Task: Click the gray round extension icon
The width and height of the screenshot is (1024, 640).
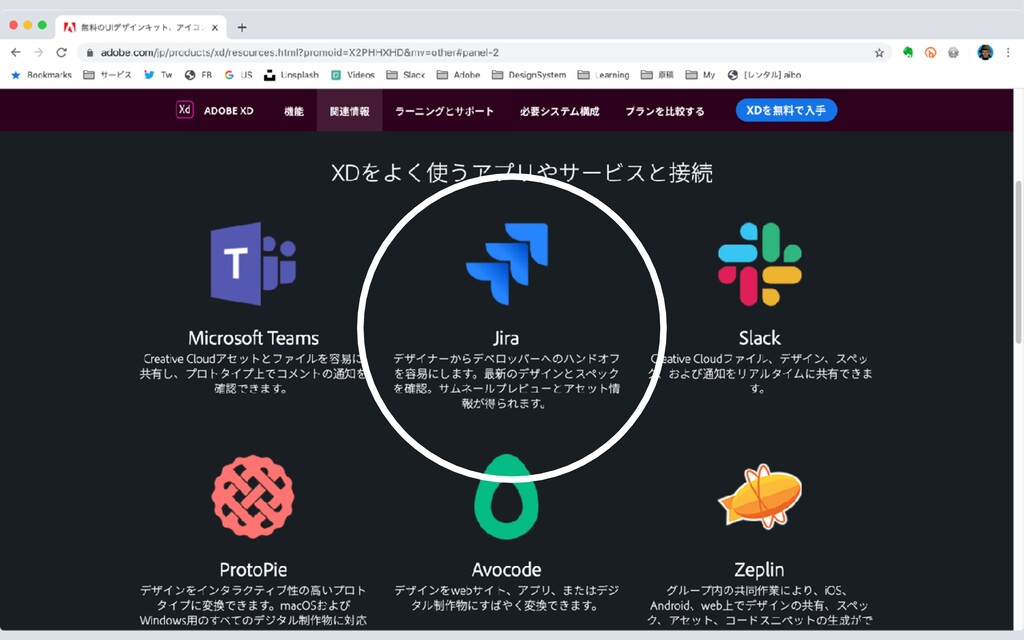Action: pyautogui.click(x=953, y=52)
